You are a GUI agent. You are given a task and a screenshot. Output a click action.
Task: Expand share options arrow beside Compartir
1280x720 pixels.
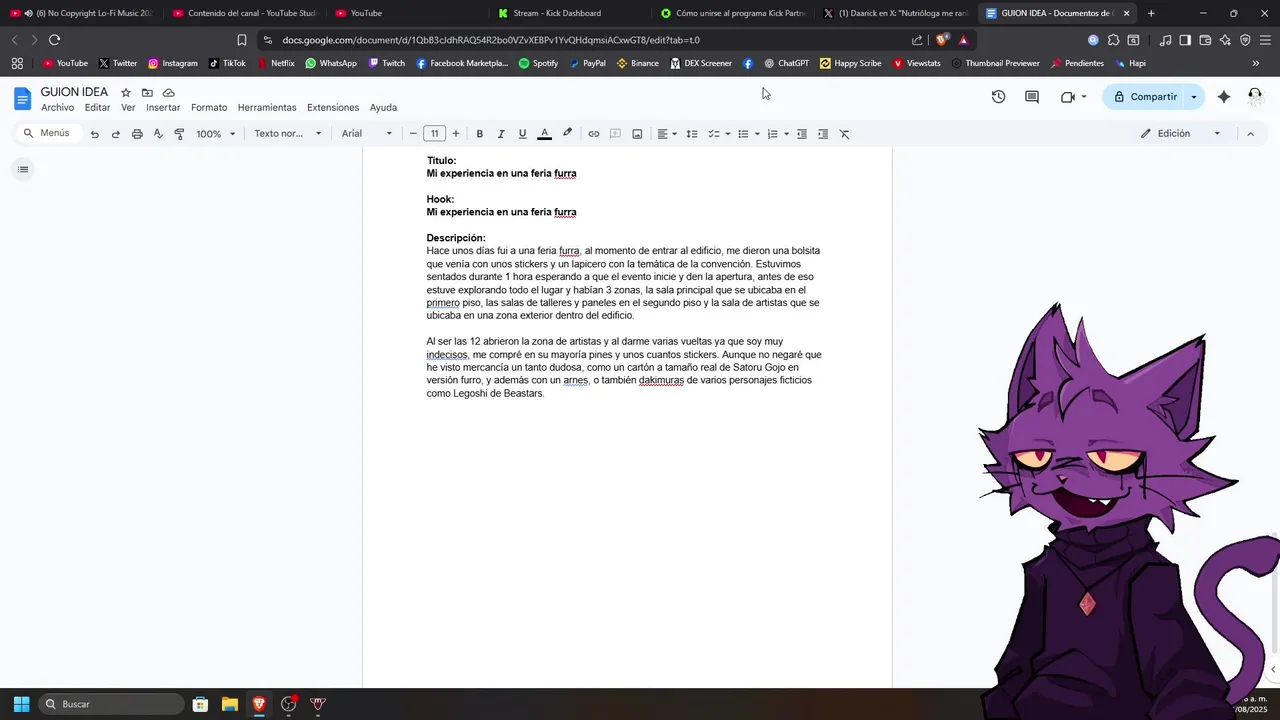point(1194,97)
